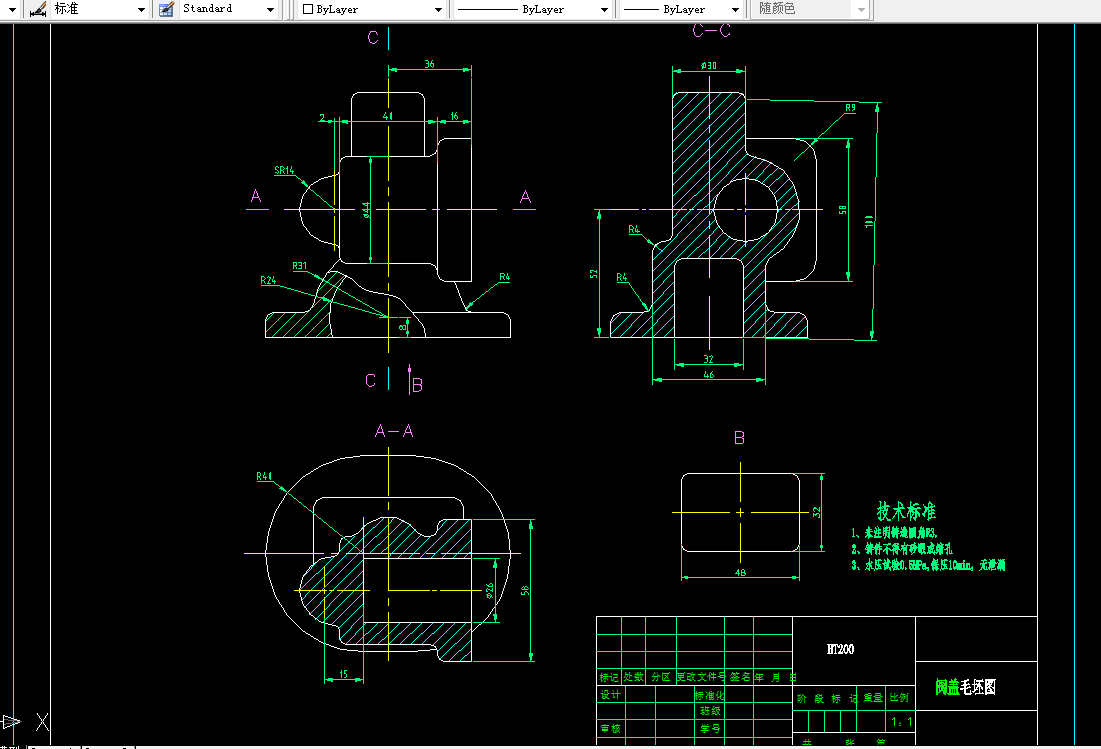Select the 审核 title block cell
The width and height of the screenshot is (1101, 749).
(x=609, y=728)
